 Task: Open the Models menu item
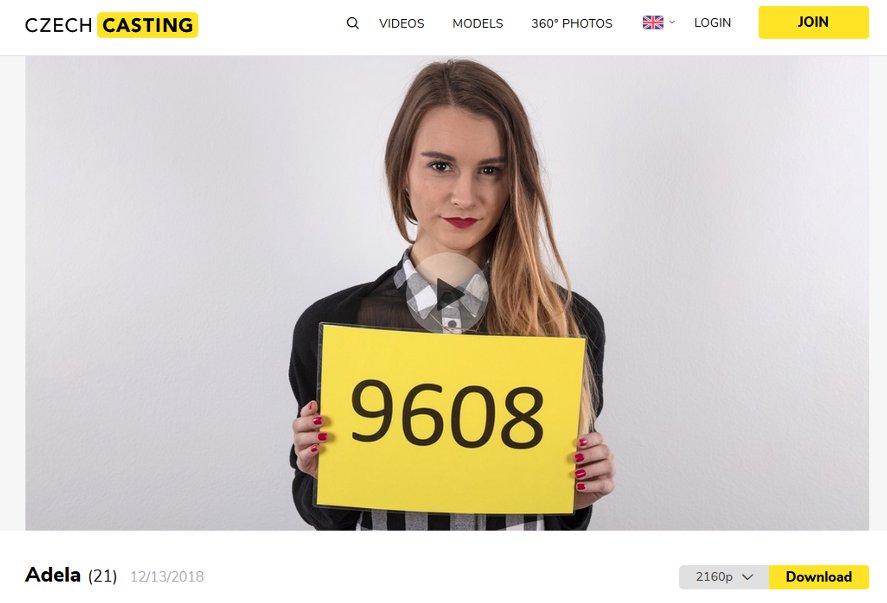[x=477, y=23]
